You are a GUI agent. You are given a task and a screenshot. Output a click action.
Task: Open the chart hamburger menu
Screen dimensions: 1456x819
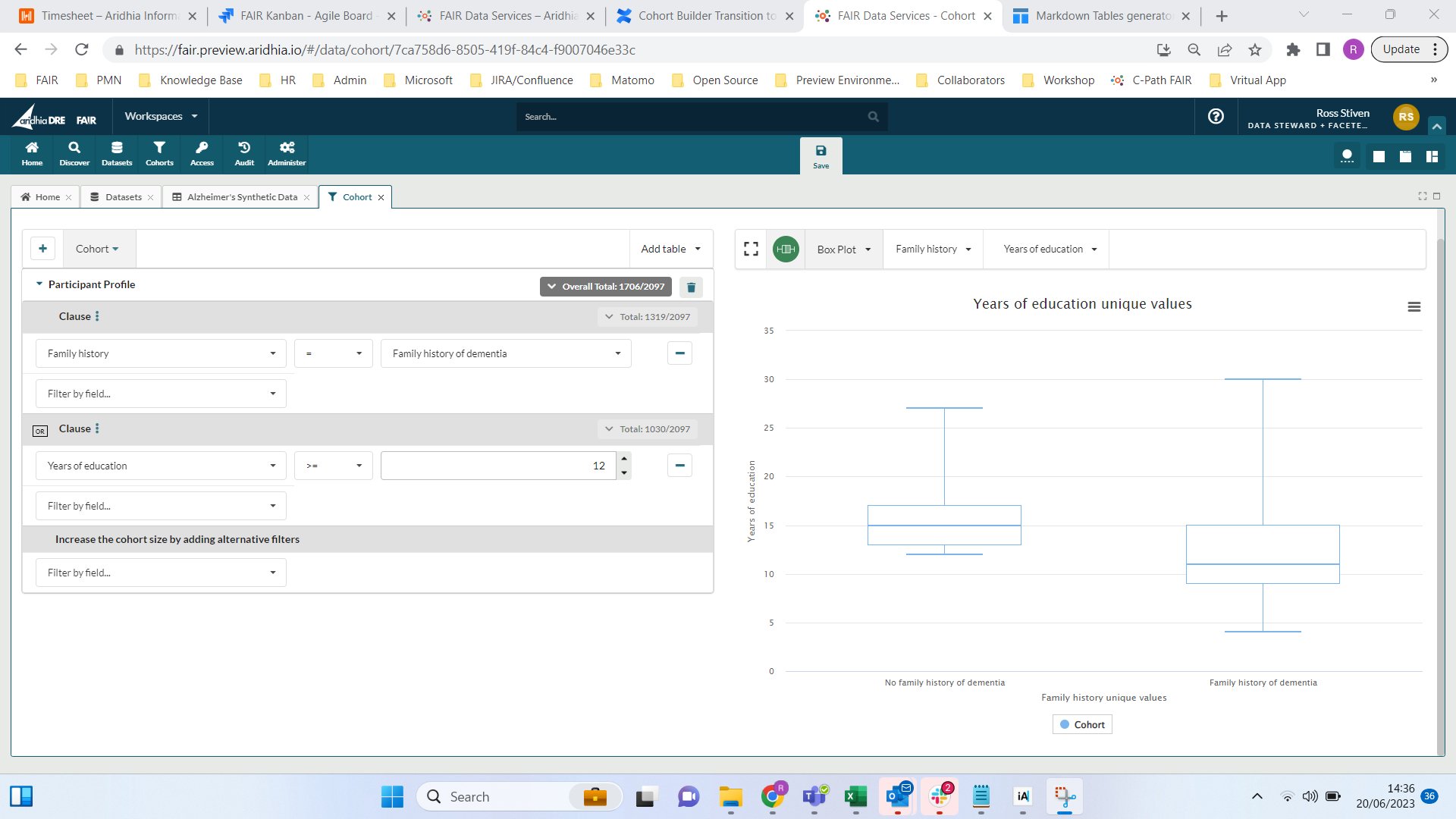tap(1414, 307)
